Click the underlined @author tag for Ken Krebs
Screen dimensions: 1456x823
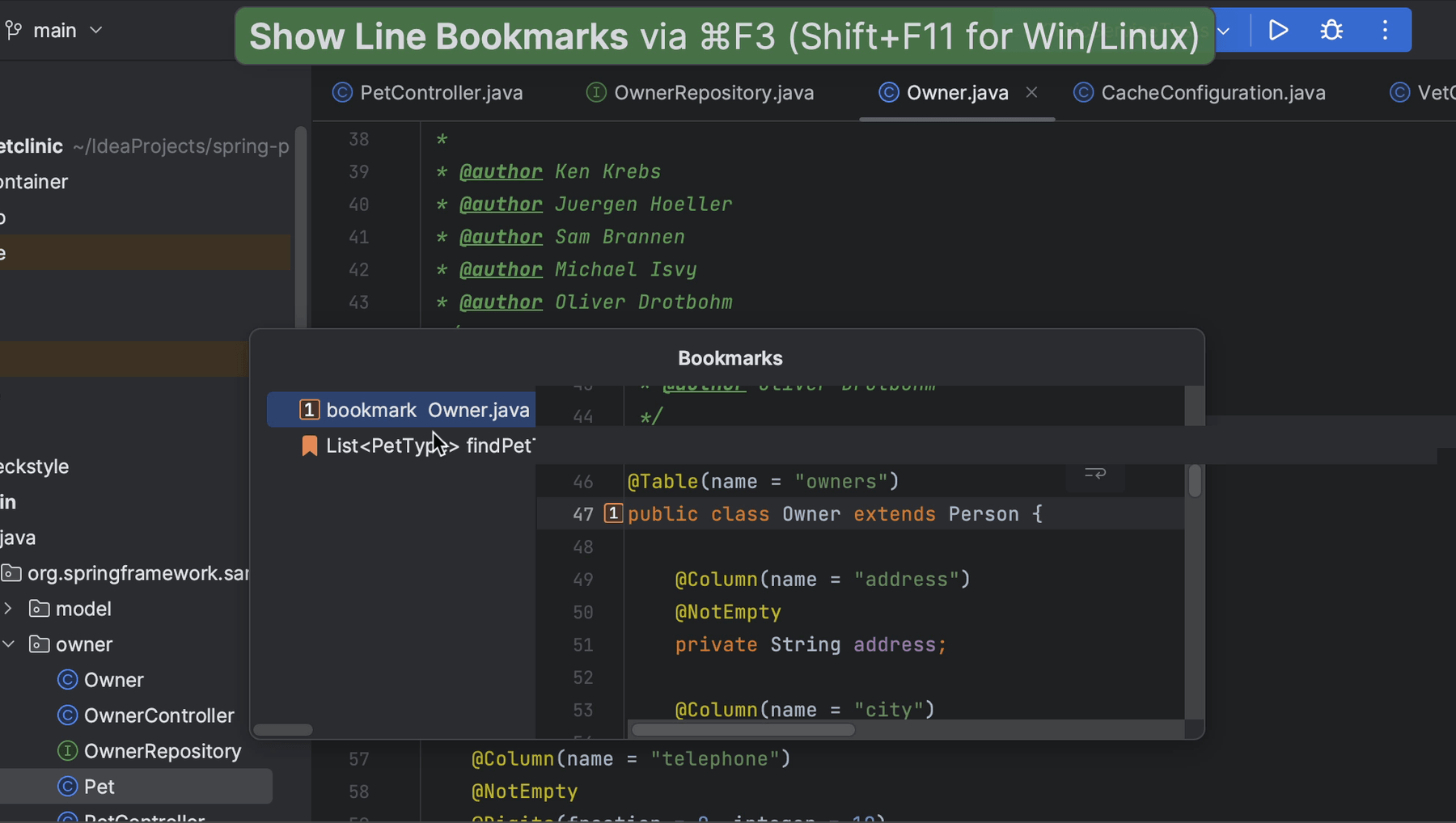pos(500,171)
